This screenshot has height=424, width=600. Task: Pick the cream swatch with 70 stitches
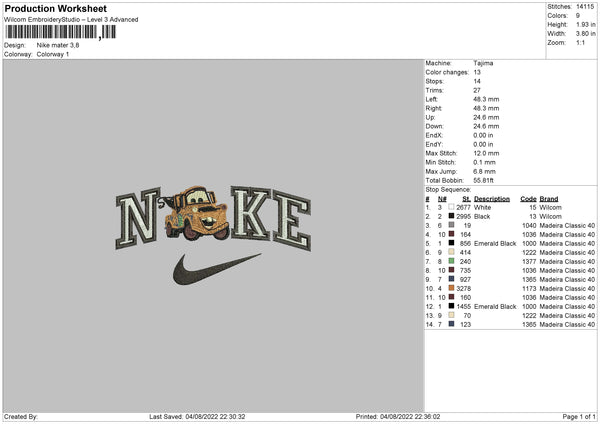click(451, 315)
